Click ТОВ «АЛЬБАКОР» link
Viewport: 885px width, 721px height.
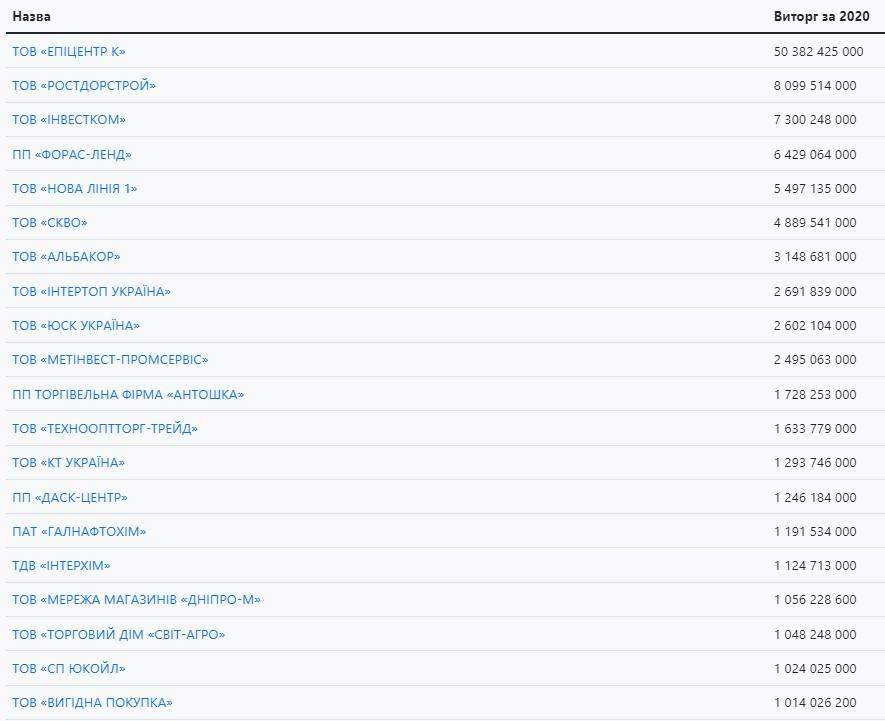point(66,257)
